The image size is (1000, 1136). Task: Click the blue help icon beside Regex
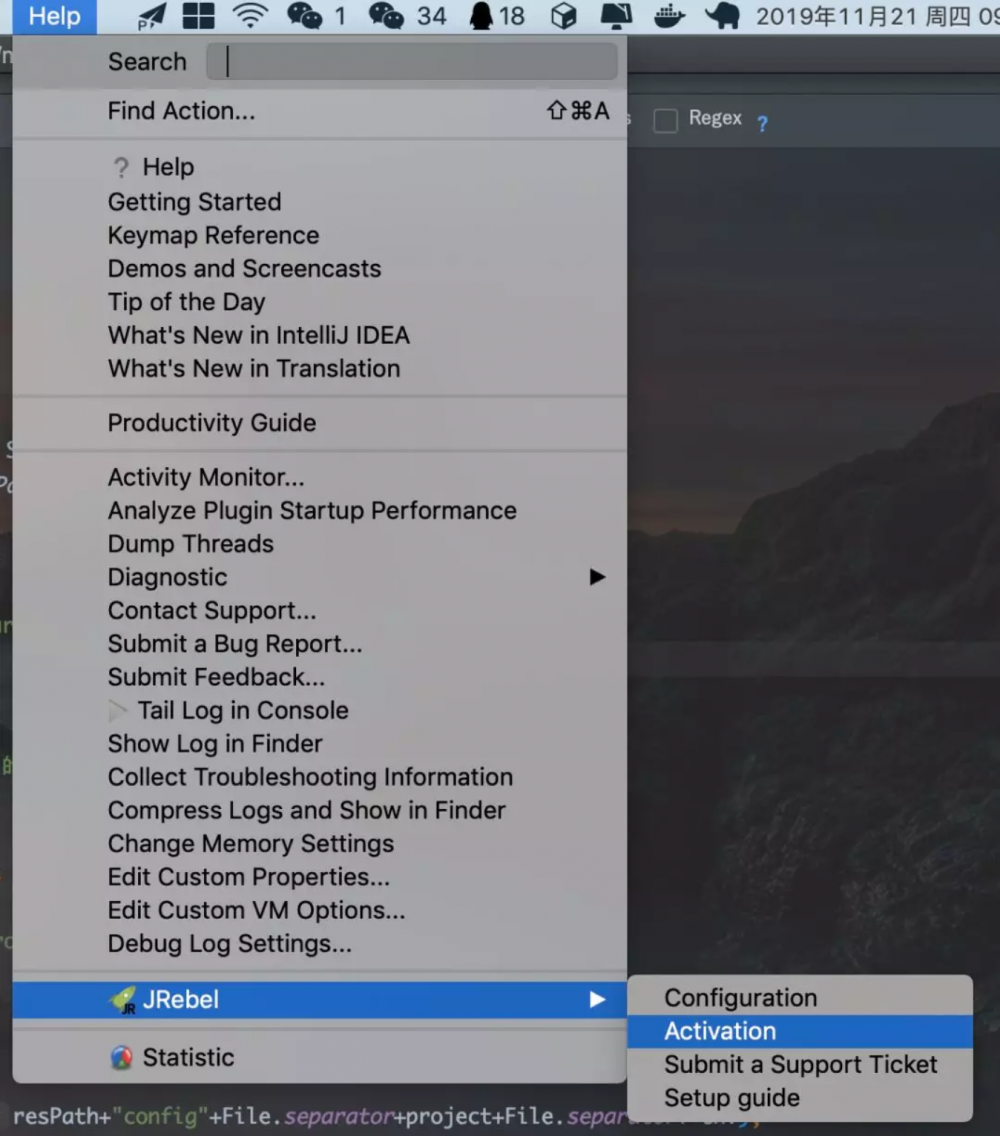762,123
